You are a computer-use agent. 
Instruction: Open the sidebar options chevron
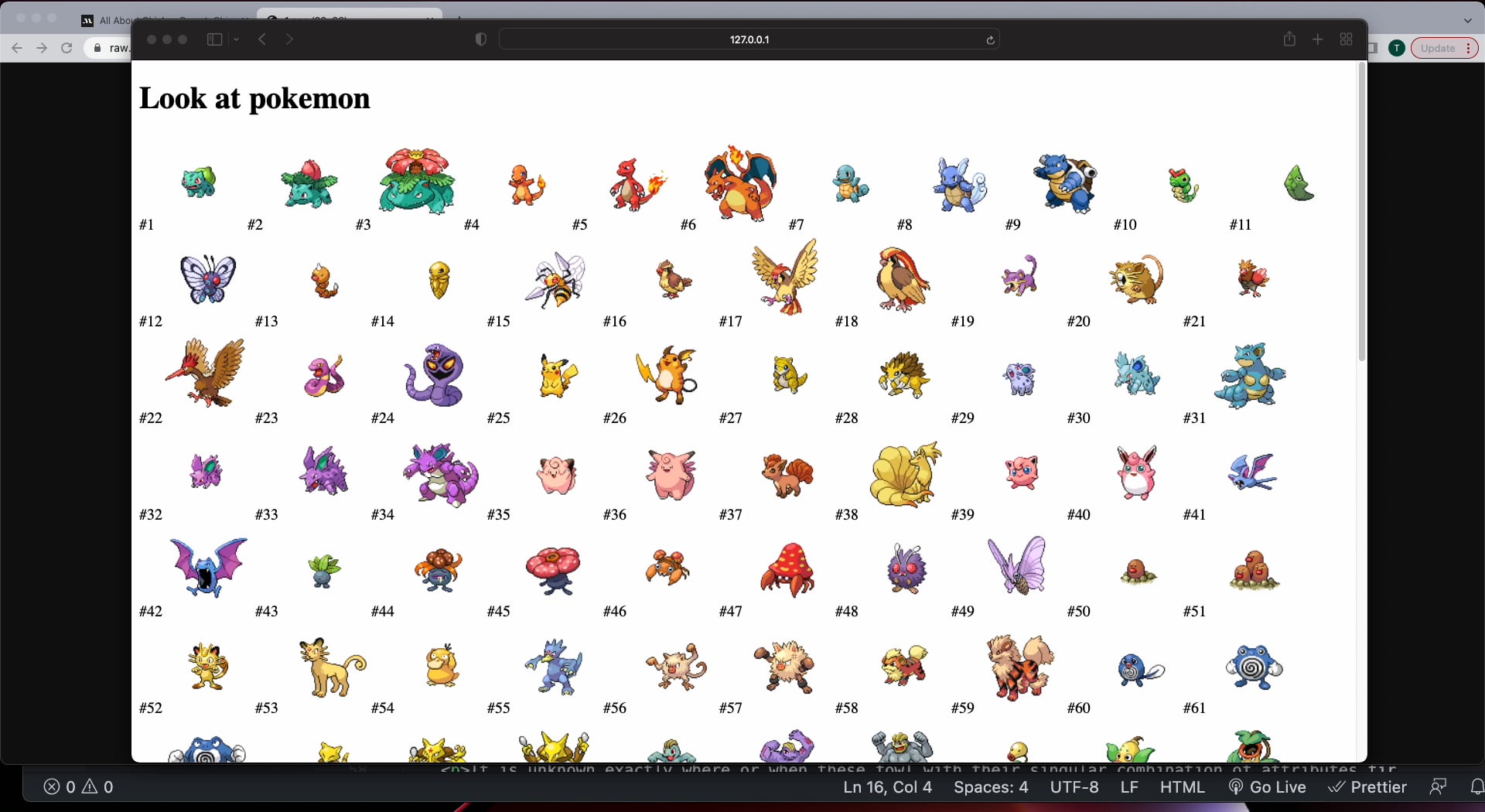pyautogui.click(x=237, y=39)
